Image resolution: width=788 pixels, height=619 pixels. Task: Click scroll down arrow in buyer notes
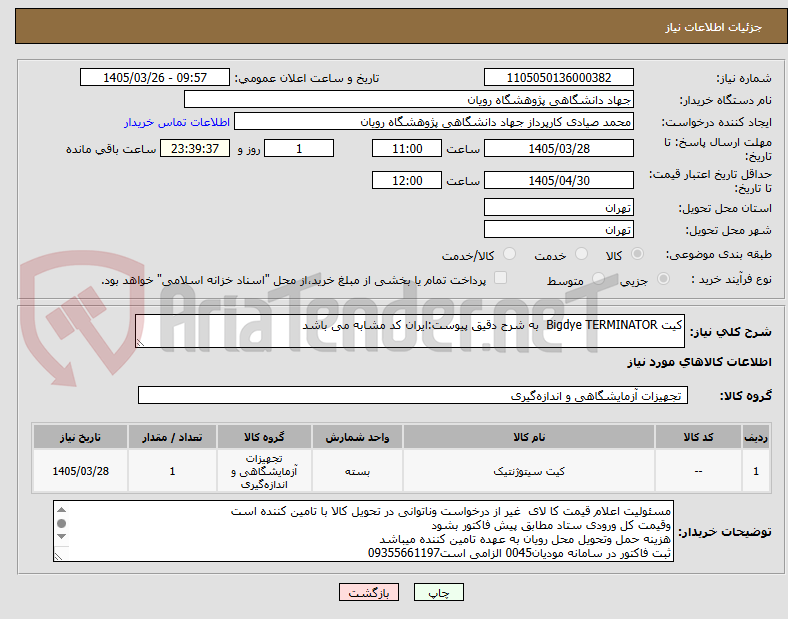pos(61,537)
